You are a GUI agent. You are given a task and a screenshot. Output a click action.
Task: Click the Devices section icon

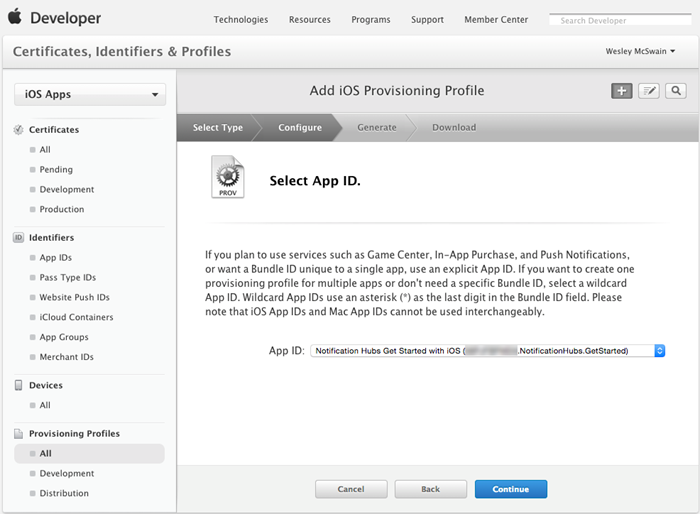[18, 385]
